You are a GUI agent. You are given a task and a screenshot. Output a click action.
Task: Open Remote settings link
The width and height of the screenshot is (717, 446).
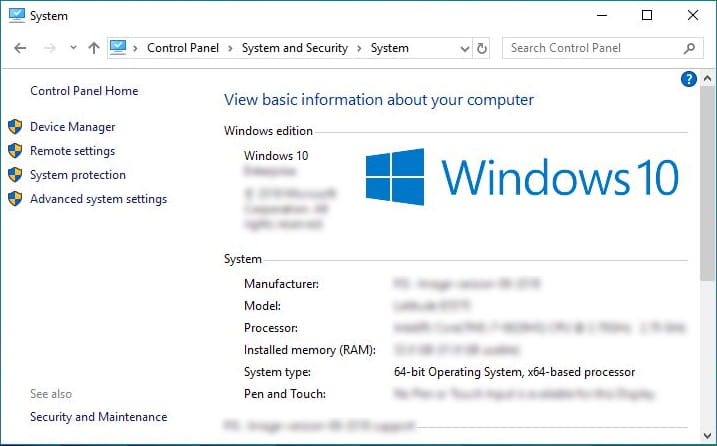[x=73, y=151]
